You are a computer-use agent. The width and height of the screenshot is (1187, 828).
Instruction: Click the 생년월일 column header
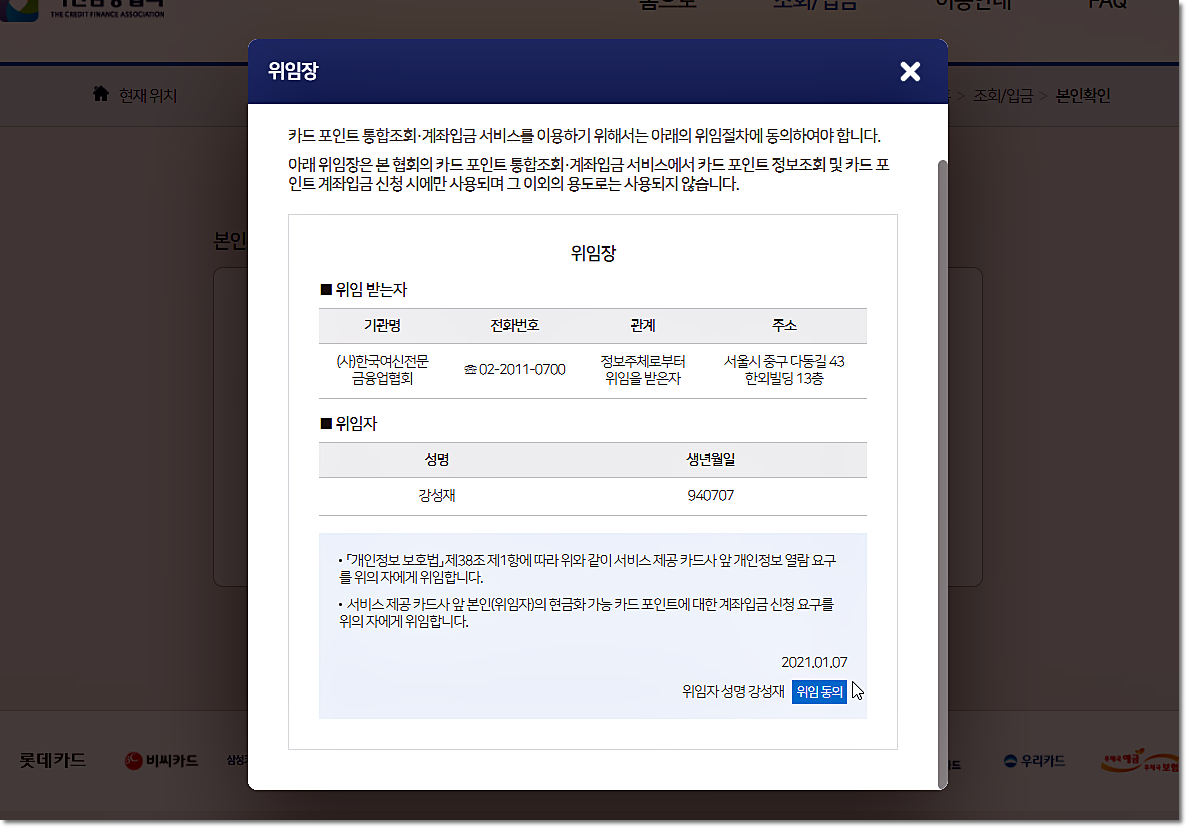(x=710, y=459)
